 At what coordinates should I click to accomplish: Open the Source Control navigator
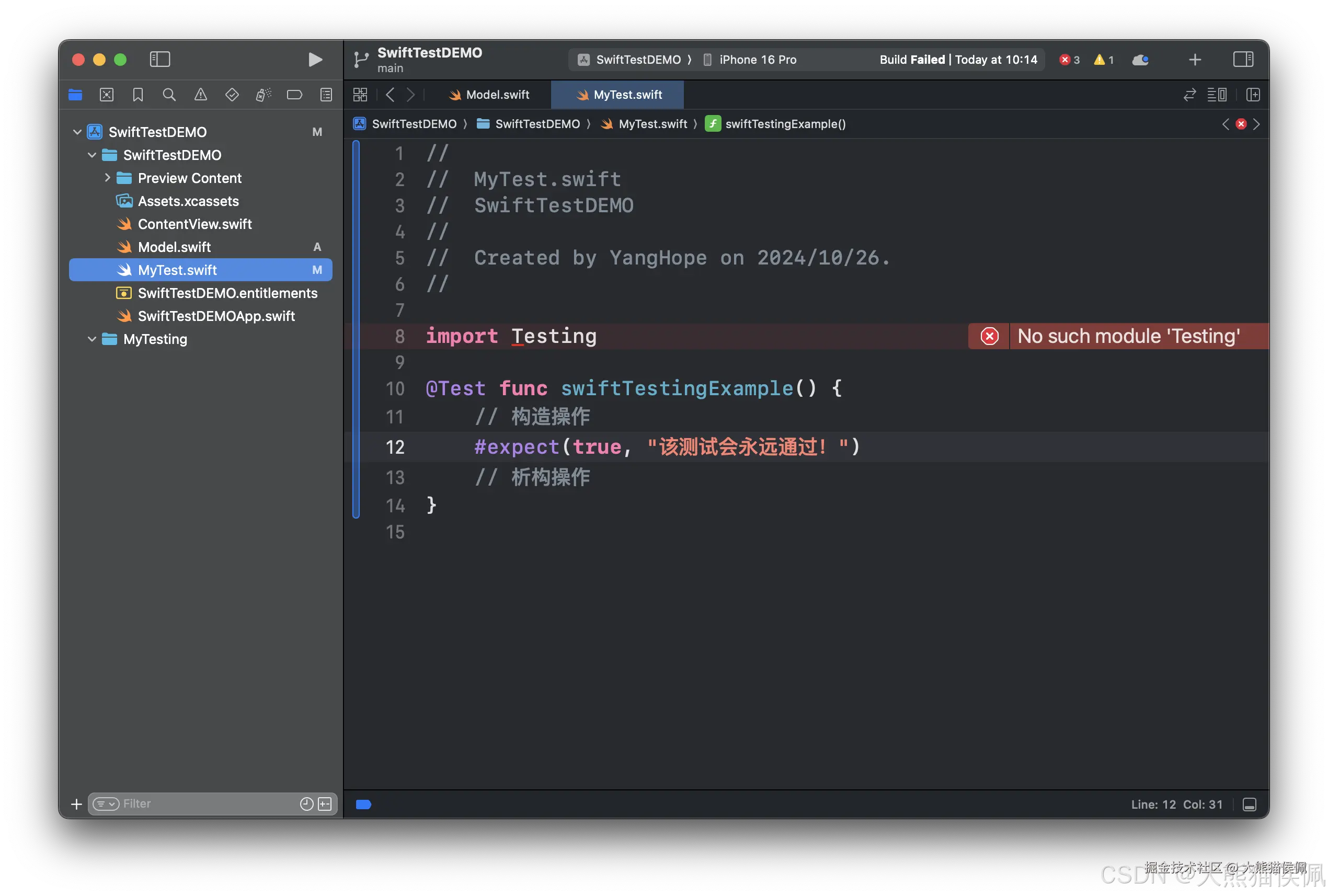[x=107, y=95]
